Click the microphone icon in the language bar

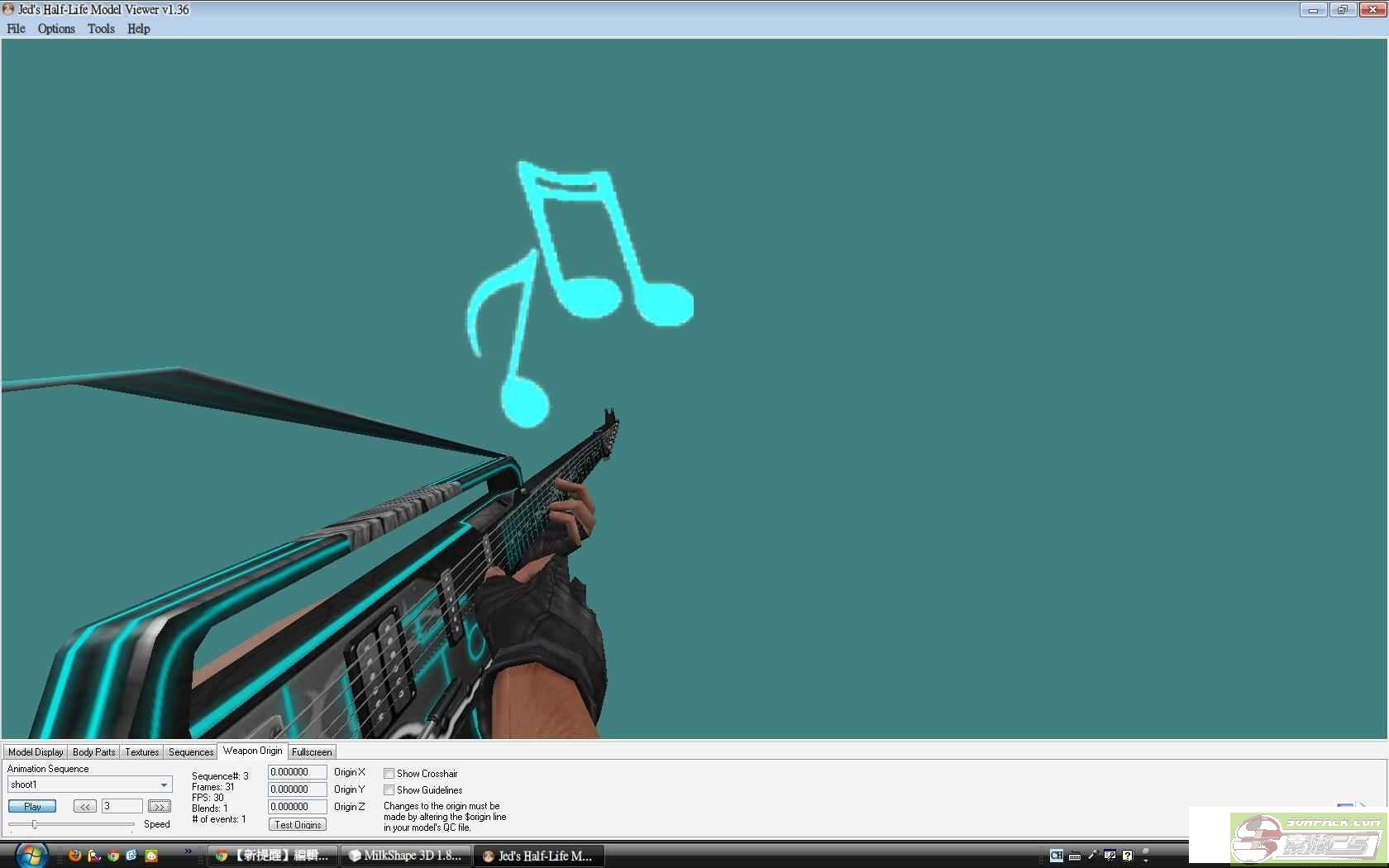click(x=1092, y=856)
